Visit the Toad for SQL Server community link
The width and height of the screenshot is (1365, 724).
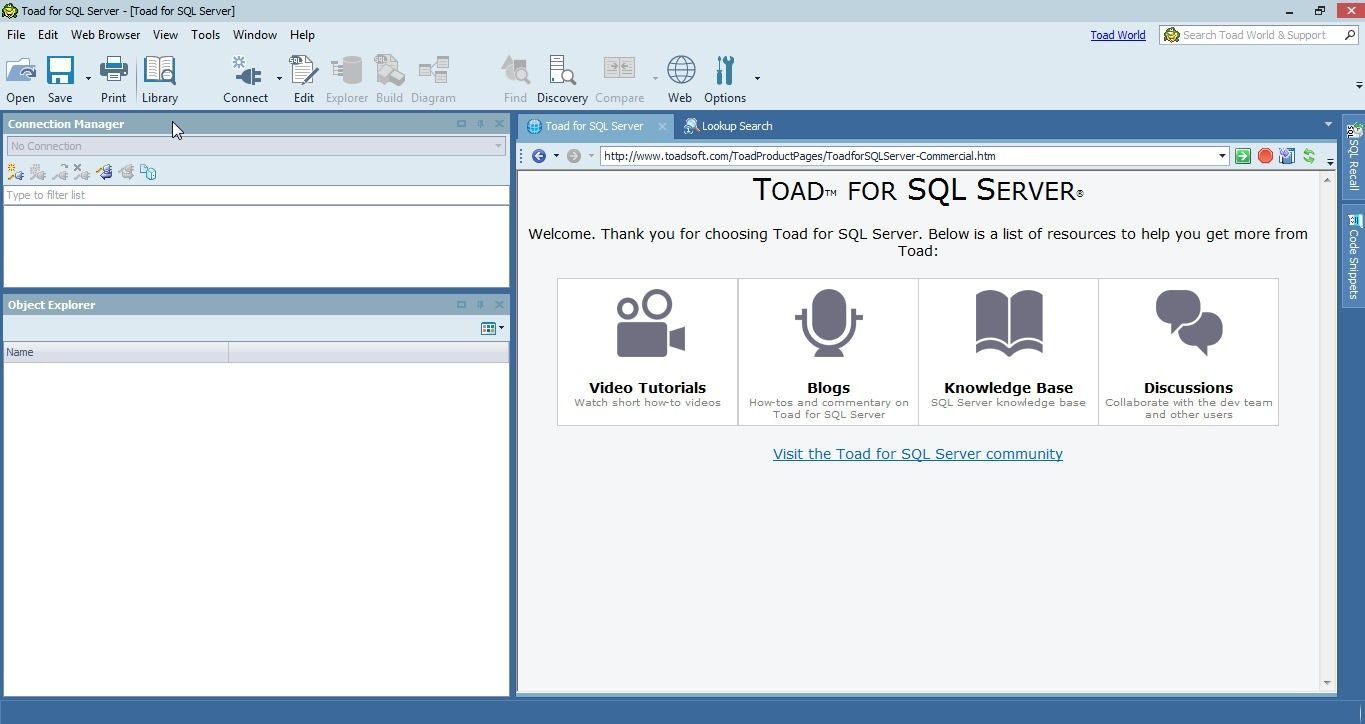tap(918, 454)
